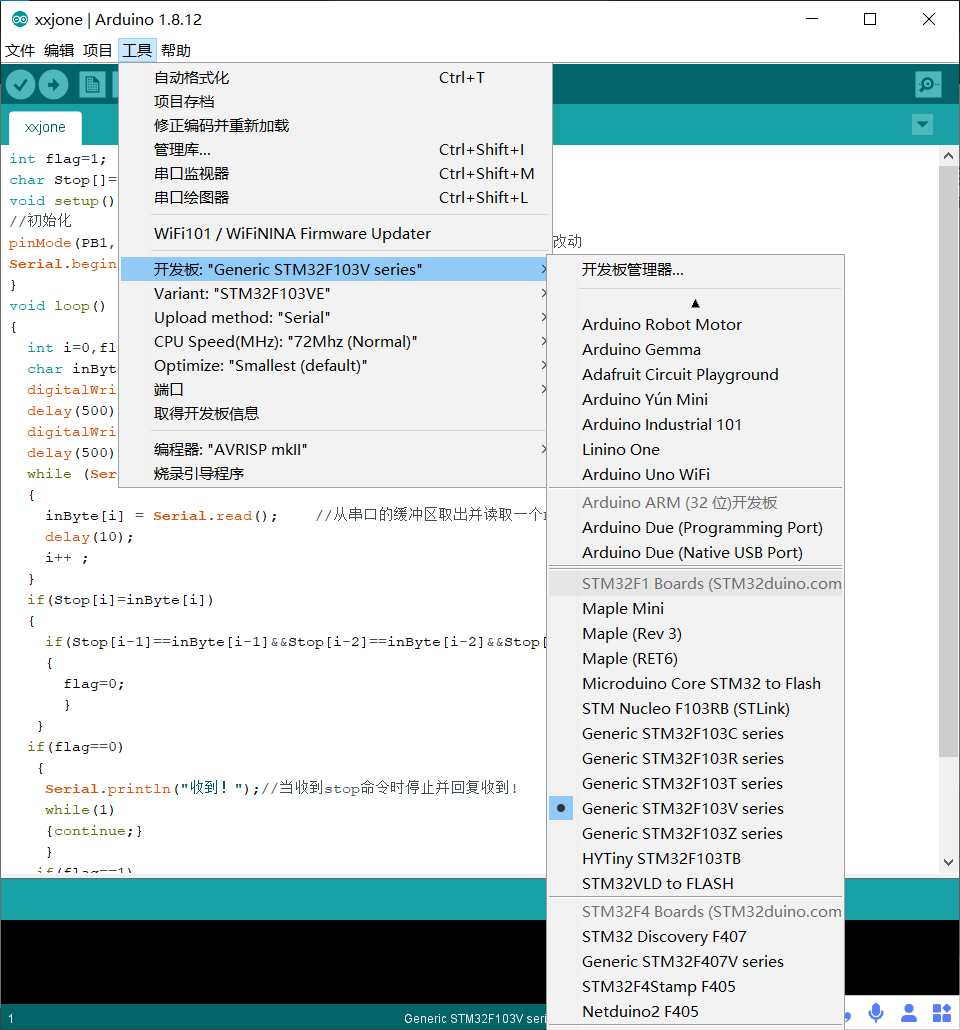Select Maple Mini as the board
The image size is (960, 1030).
(x=620, y=608)
